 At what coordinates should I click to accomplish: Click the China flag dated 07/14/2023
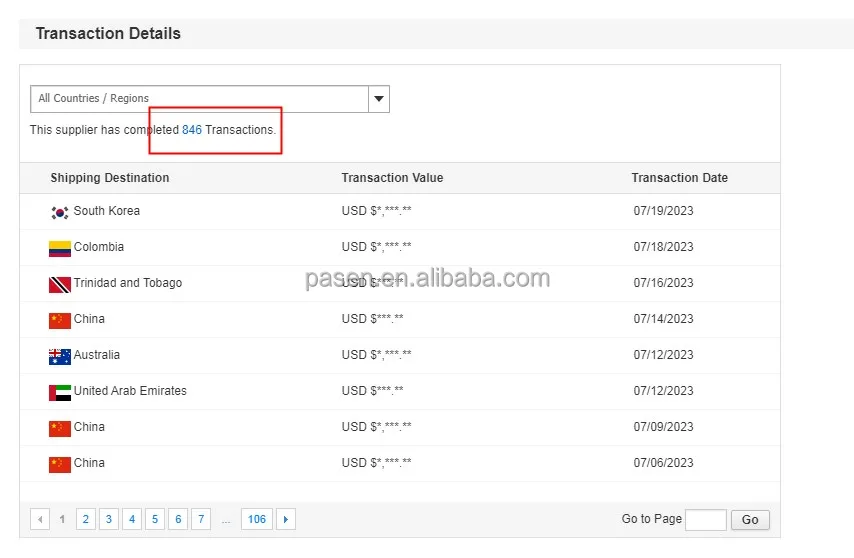tap(59, 320)
